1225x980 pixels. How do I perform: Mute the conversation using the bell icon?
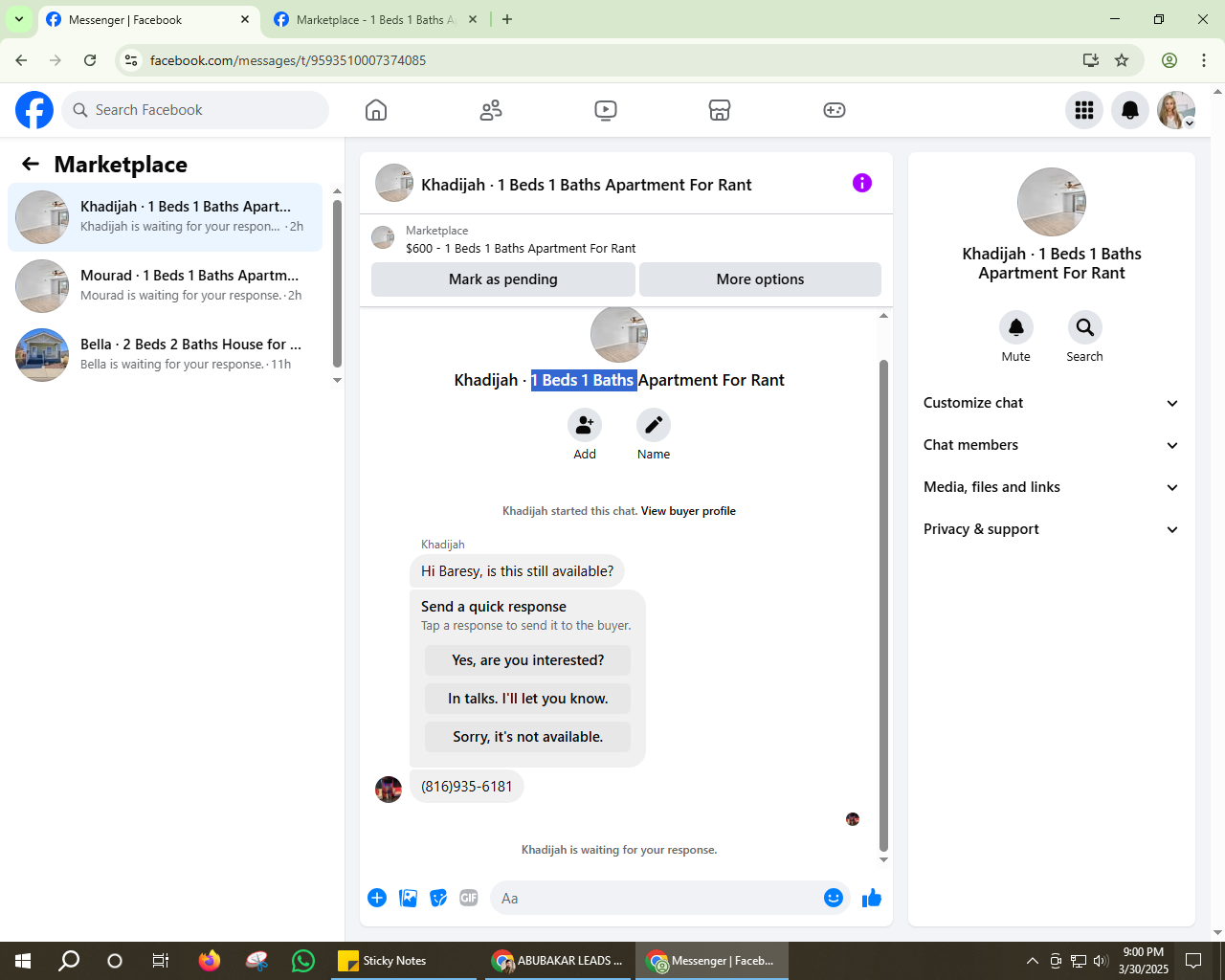click(x=1016, y=327)
